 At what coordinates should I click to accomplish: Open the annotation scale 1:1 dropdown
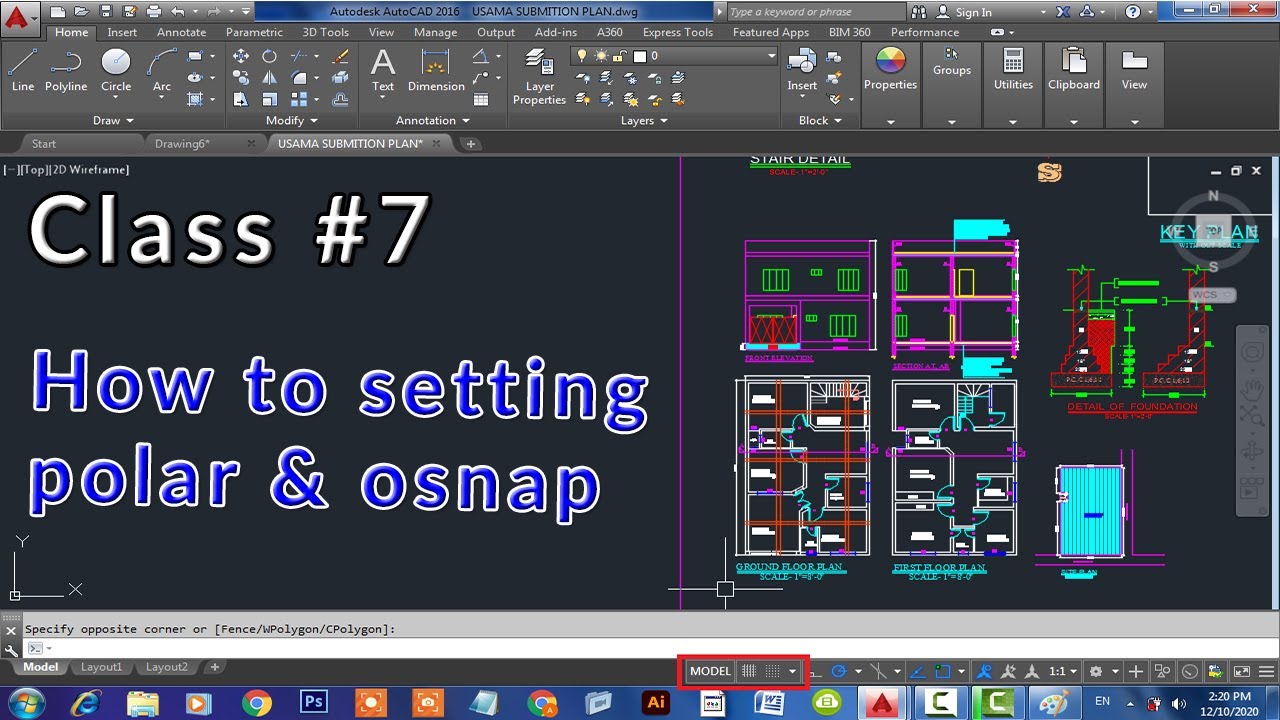coord(1063,672)
